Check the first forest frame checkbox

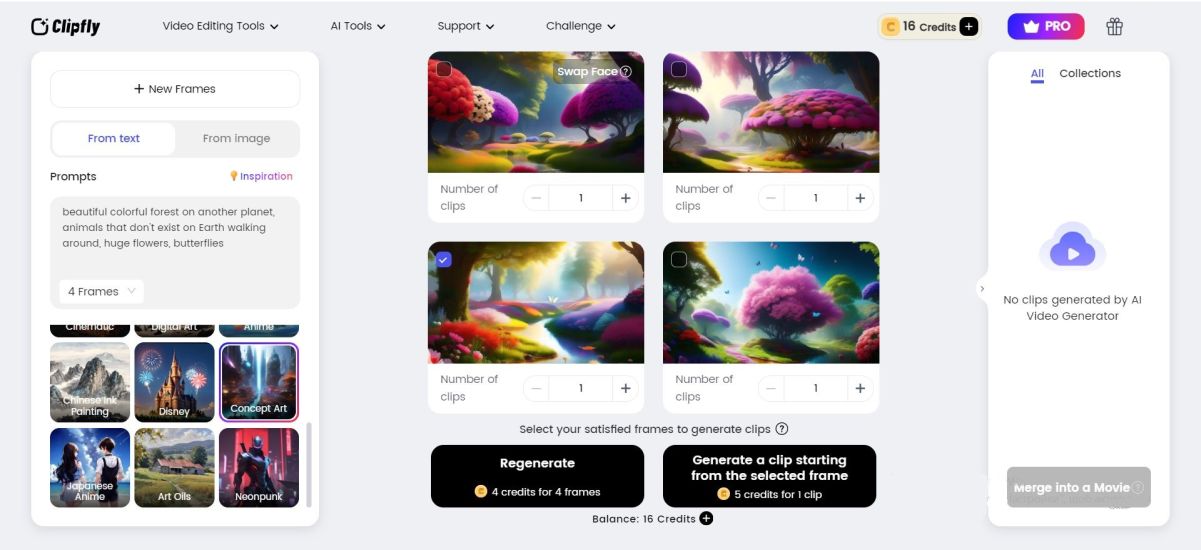tap(444, 69)
